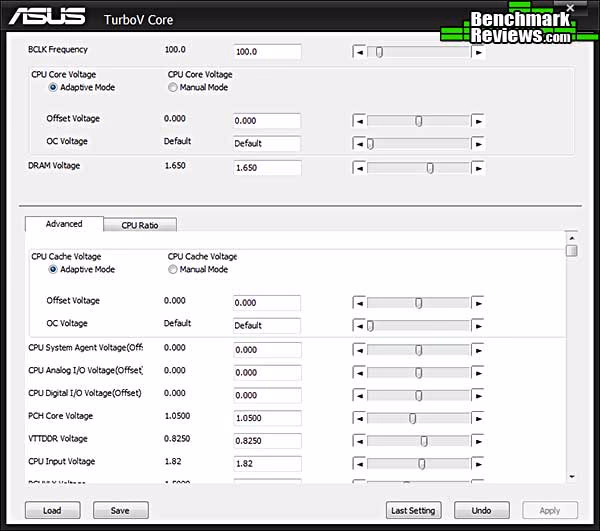Decrease CPU Digital I/O Voltage left arrow
The image size is (600, 531).
[x=359, y=396]
